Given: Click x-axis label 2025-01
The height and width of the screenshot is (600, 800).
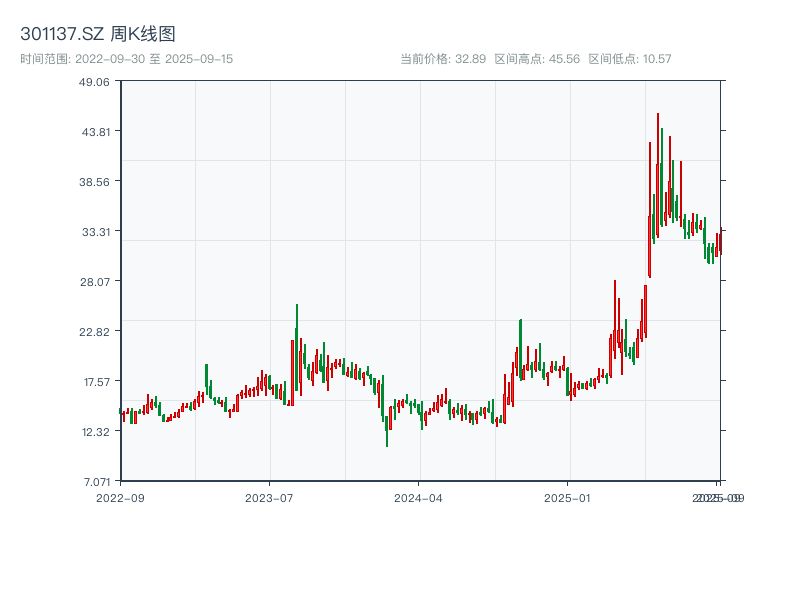Looking at the screenshot, I should click(567, 498).
